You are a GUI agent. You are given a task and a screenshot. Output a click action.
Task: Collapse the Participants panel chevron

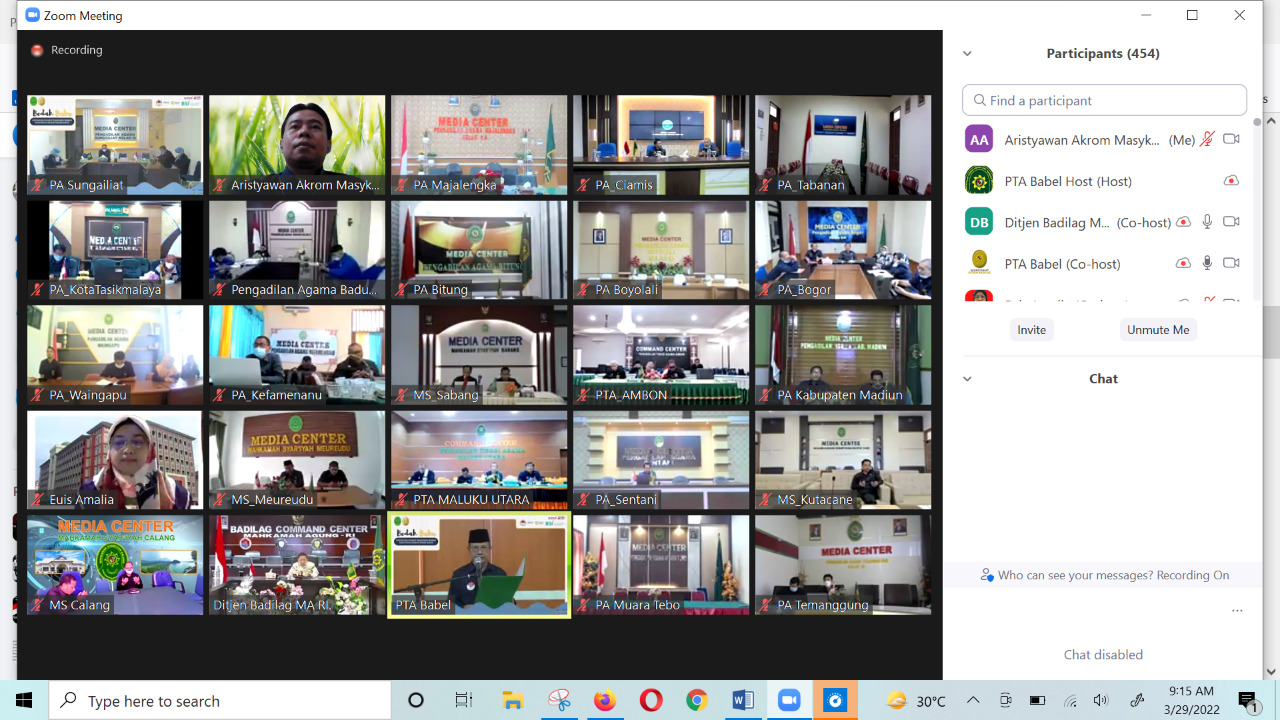[967, 54]
